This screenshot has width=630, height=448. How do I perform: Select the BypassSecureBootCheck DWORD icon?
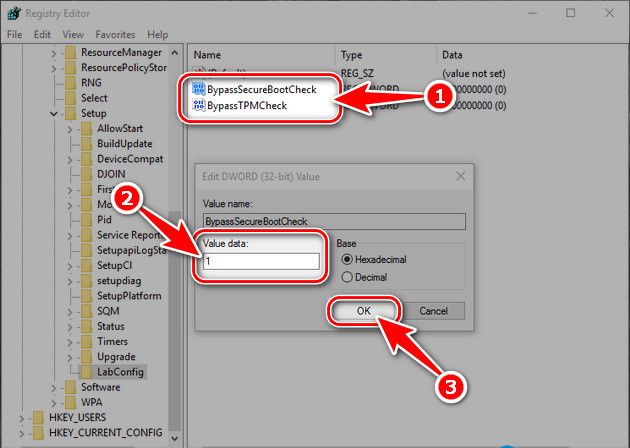(198, 89)
